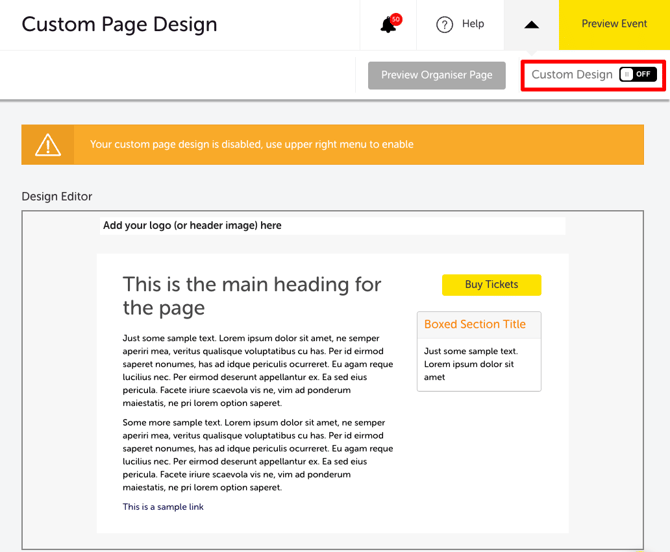Screen dimensions: 670x552
Task: Click the 'Add your logo (or header image) here' area
Action: tap(332, 226)
